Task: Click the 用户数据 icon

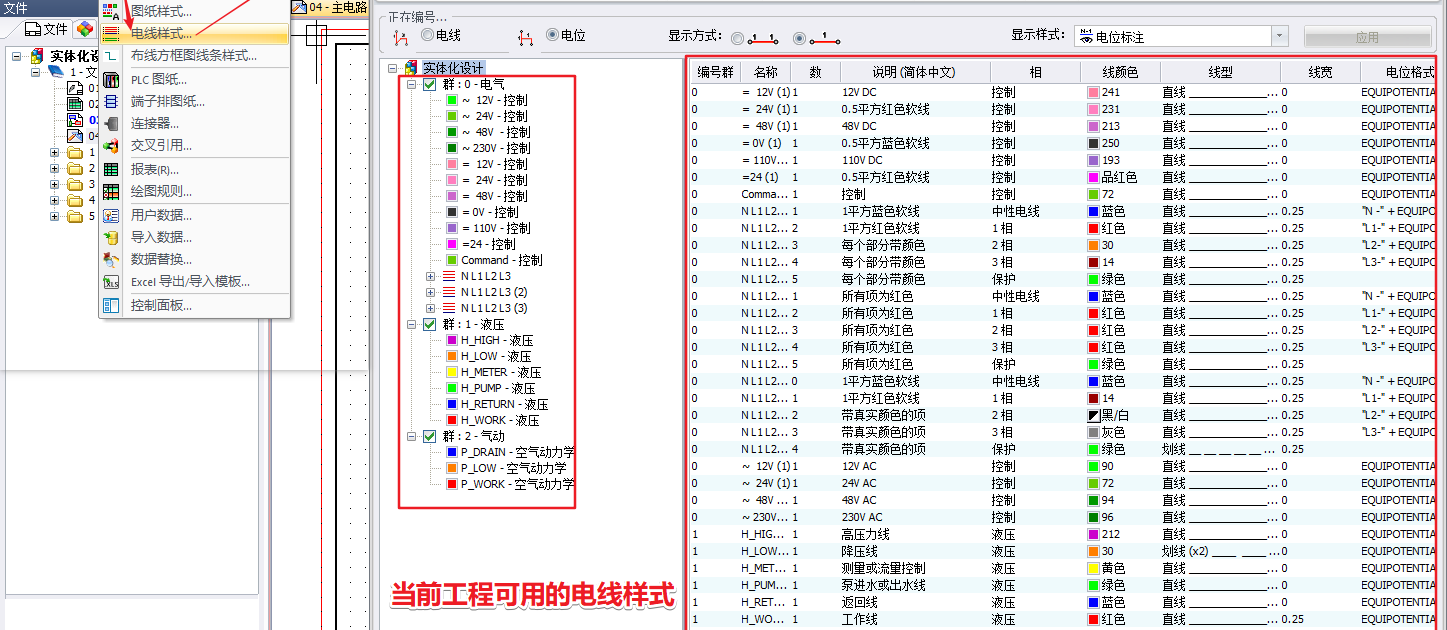Action: [111, 215]
